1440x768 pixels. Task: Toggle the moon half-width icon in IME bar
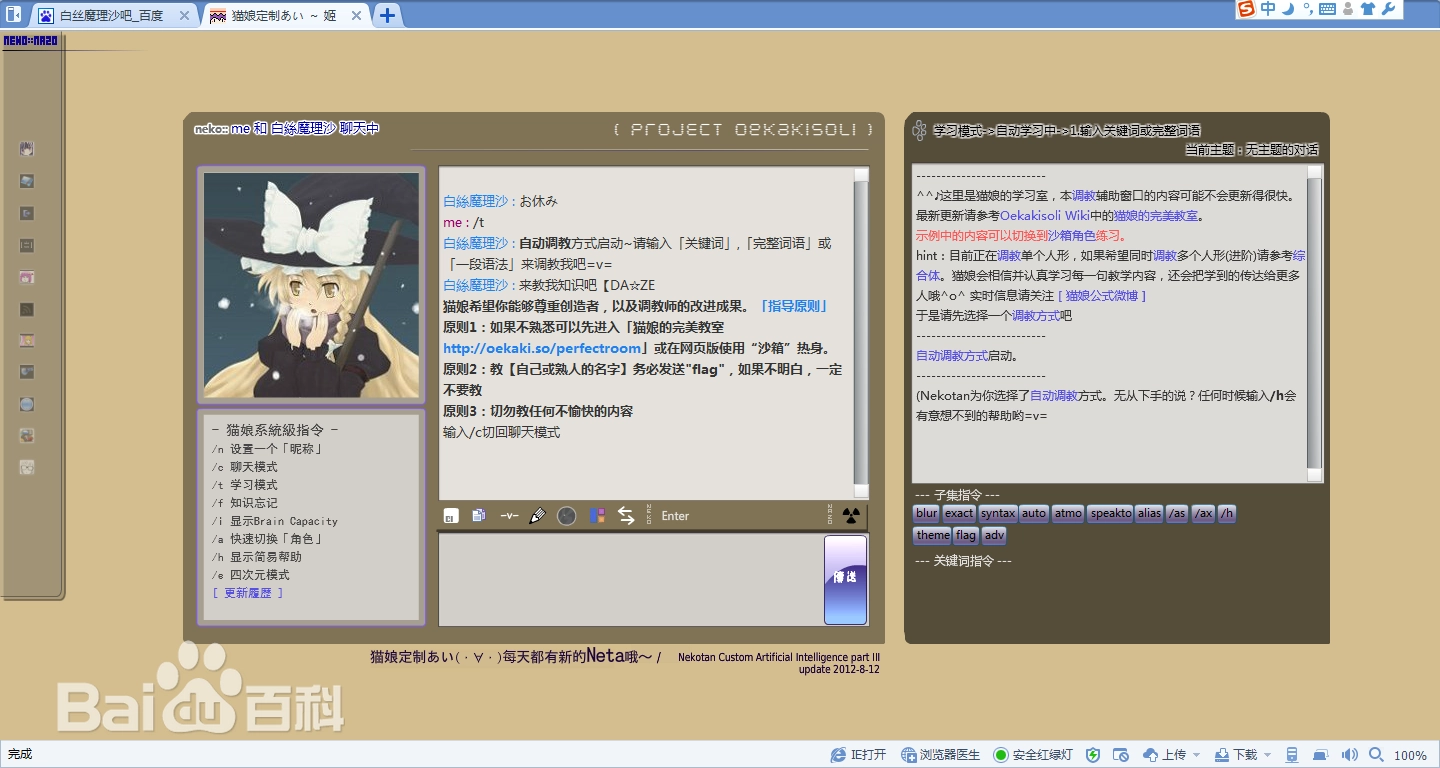point(1289,9)
